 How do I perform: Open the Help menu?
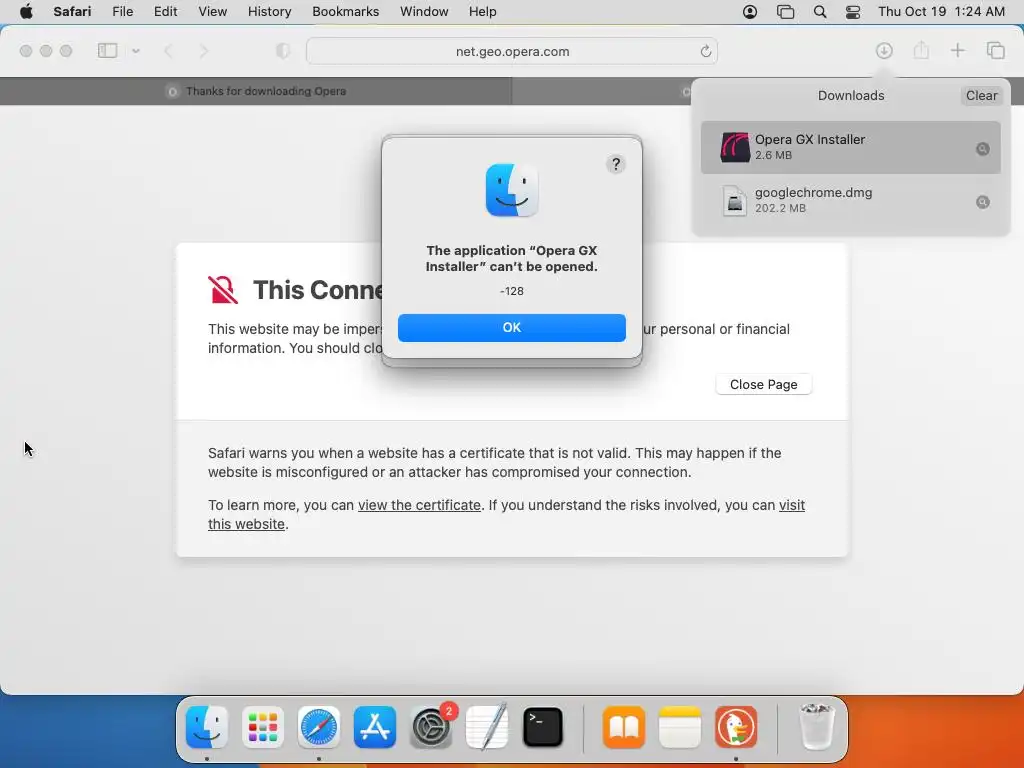[483, 12]
